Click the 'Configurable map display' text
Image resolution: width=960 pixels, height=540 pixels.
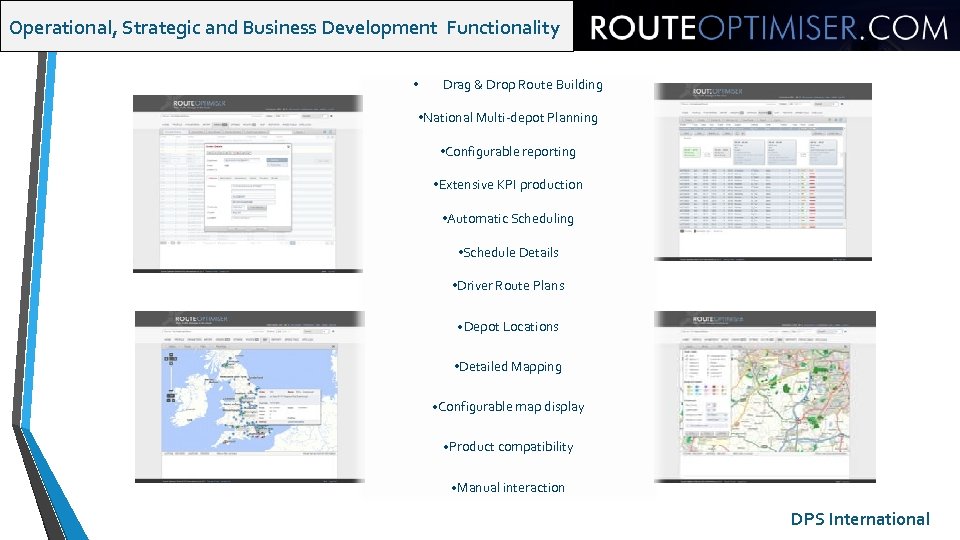point(511,407)
